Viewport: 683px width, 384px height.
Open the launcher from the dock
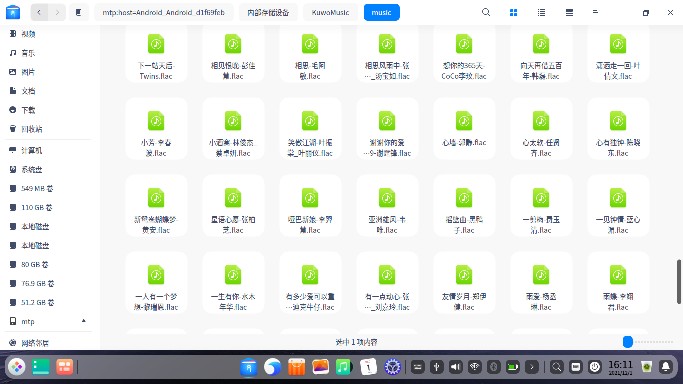tap(17, 367)
